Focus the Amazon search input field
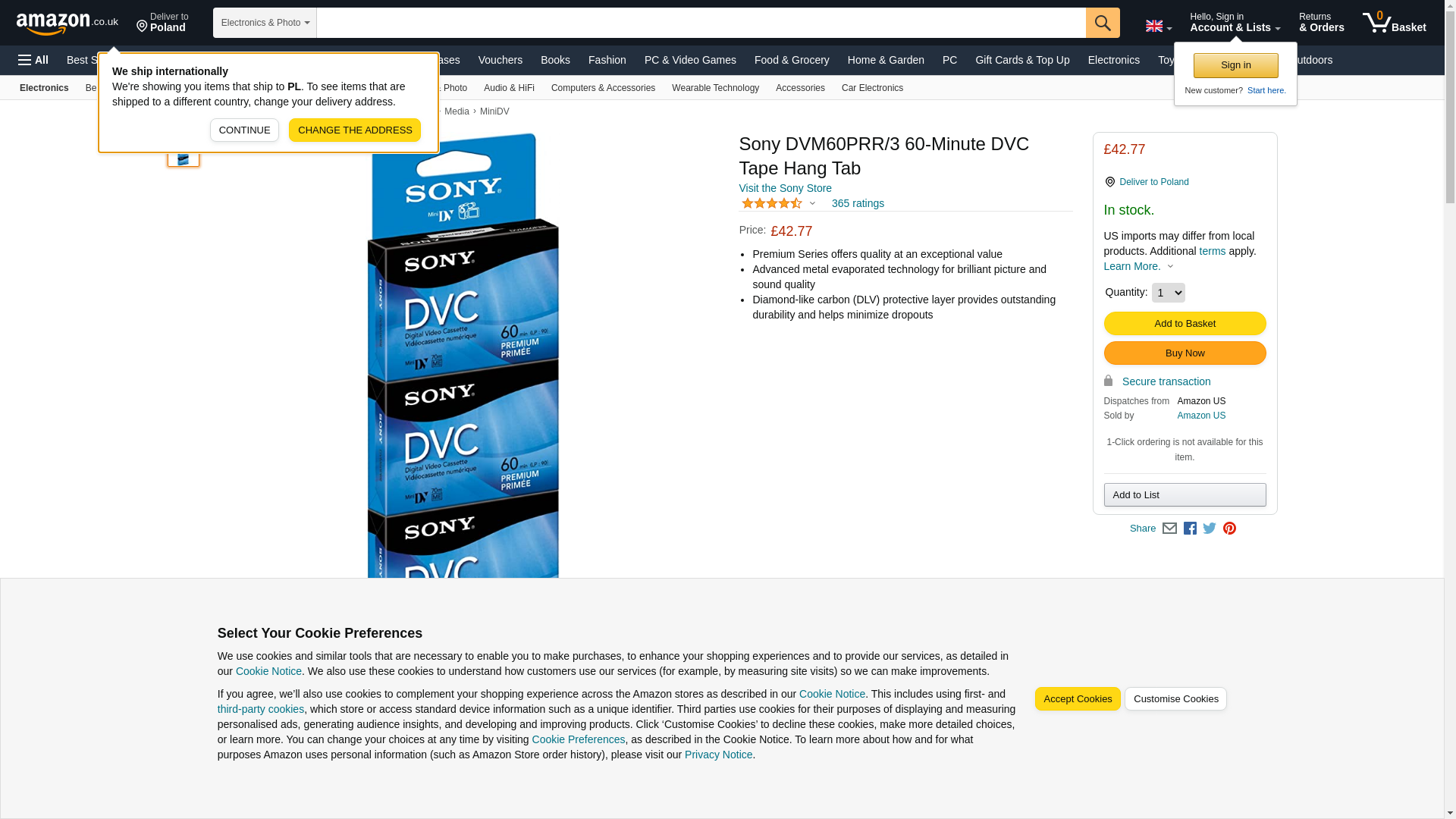The height and width of the screenshot is (819, 1456). (x=701, y=23)
